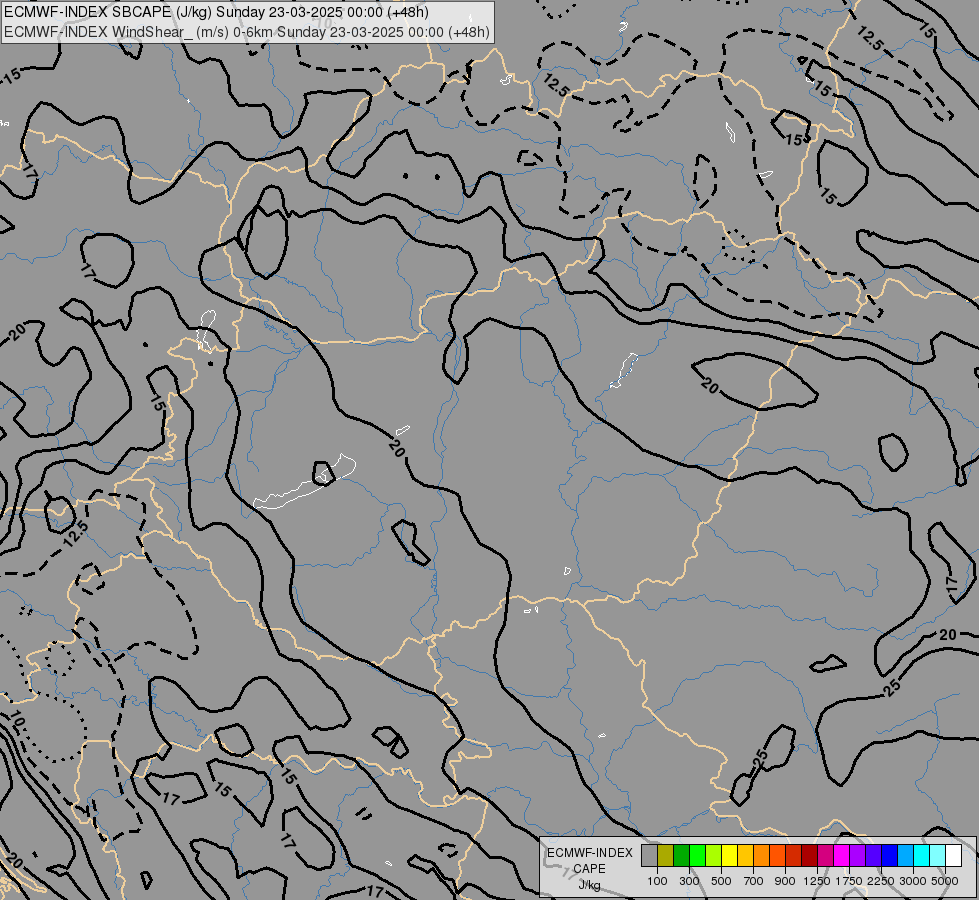The height and width of the screenshot is (900, 979).
Task: Click the J/kg unit label in legend
Action: [x=589, y=885]
